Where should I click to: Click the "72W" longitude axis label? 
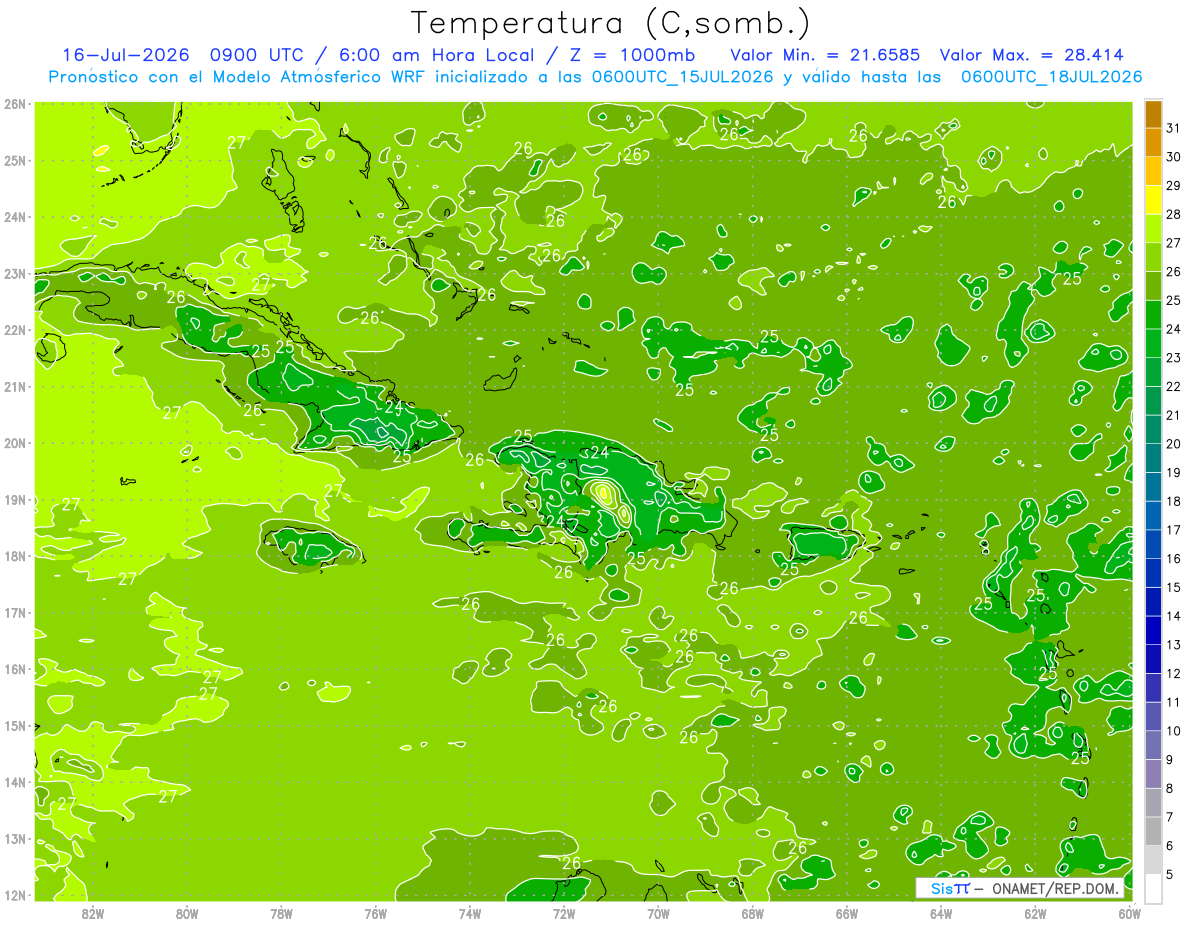pyautogui.click(x=564, y=913)
